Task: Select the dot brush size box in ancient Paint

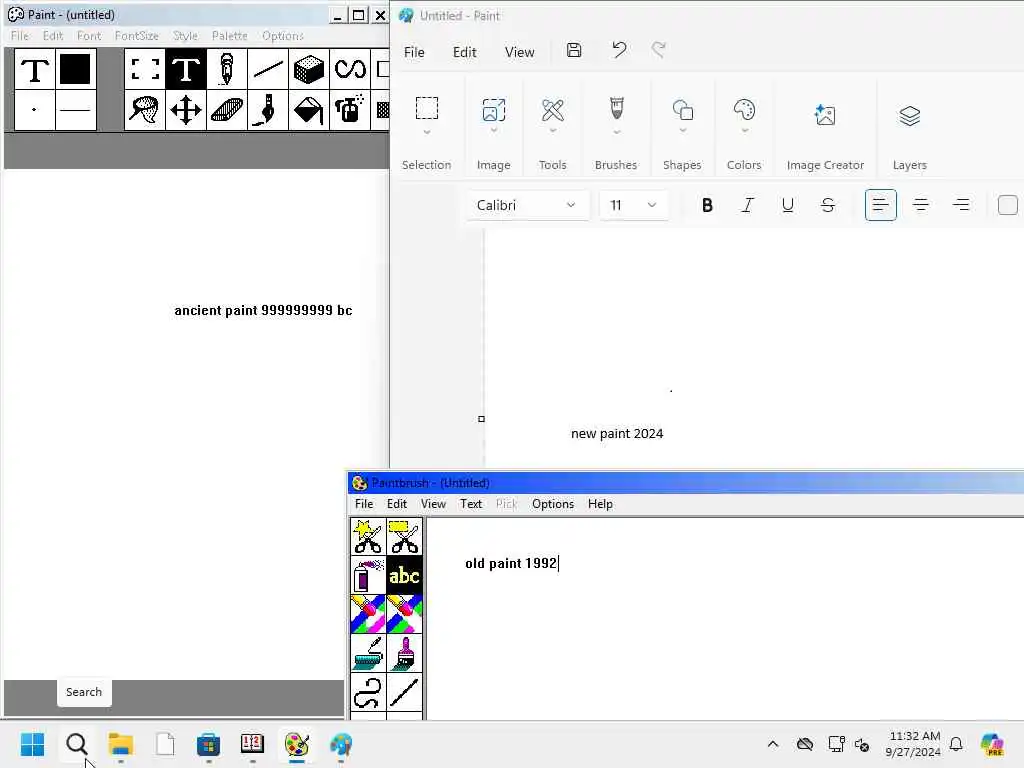Action: pyautogui.click(x=35, y=110)
